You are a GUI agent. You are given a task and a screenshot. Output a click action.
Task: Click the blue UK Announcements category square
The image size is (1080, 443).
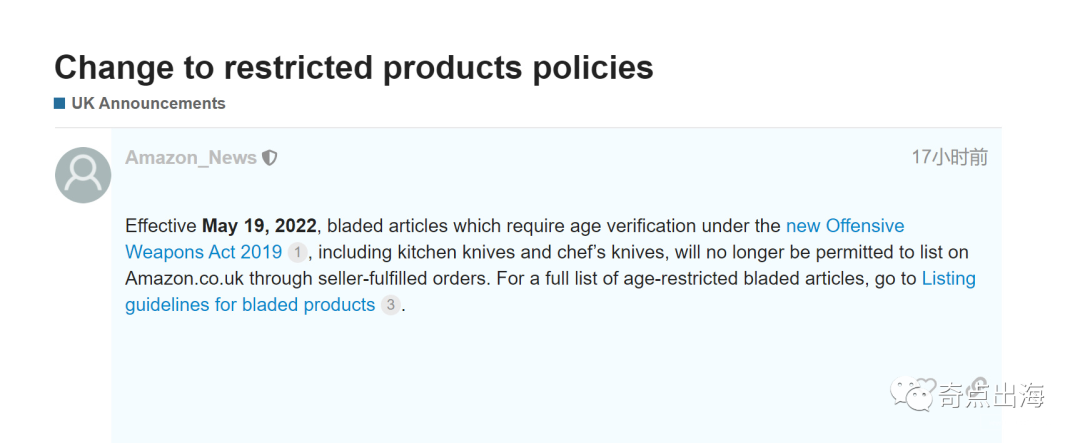60,103
